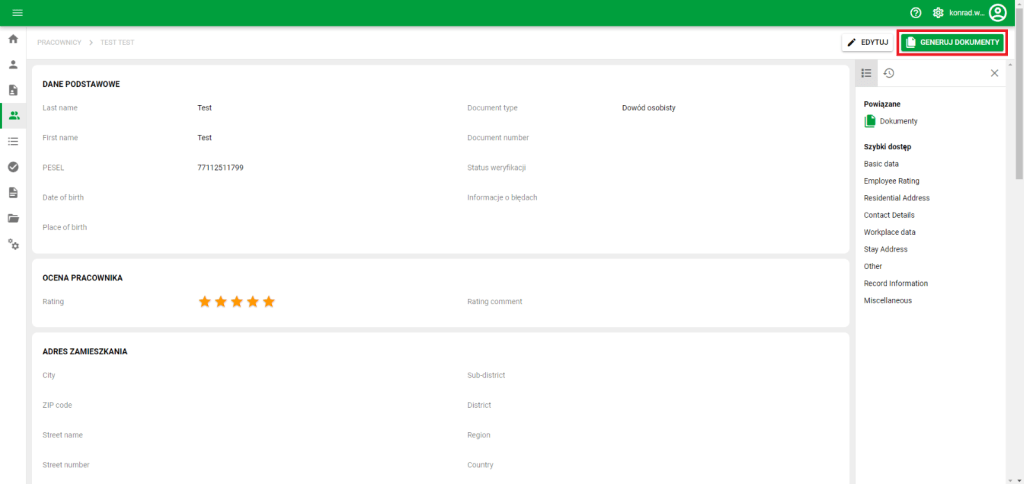Open the gears configuration icon in the sidebar
Screen dimensions: 1024x484
coord(13,244)
